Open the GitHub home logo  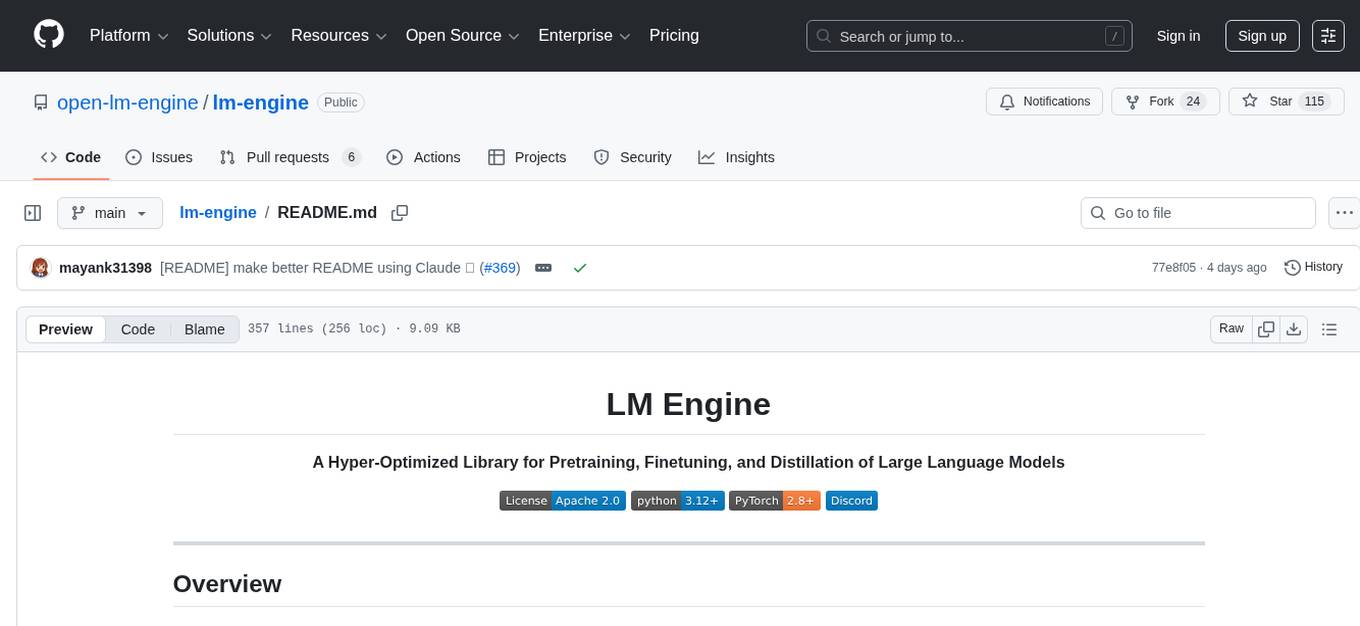coord(48,35)
